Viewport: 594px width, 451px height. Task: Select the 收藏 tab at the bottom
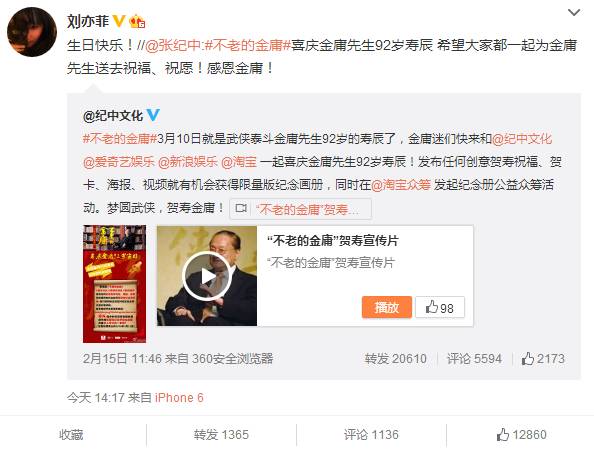coord(71,435)
